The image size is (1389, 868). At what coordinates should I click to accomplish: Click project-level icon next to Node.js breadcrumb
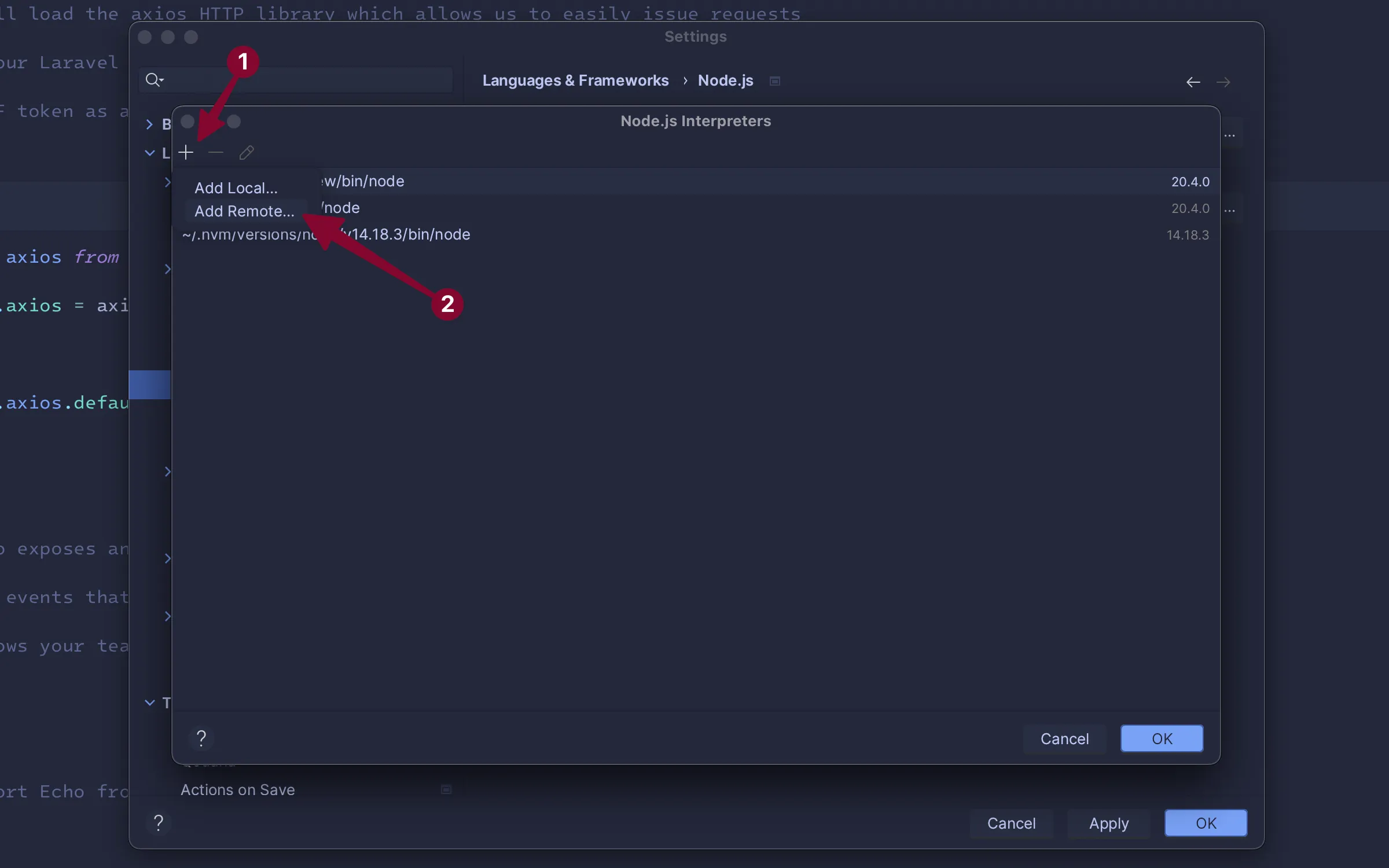[x=775, y=81]
